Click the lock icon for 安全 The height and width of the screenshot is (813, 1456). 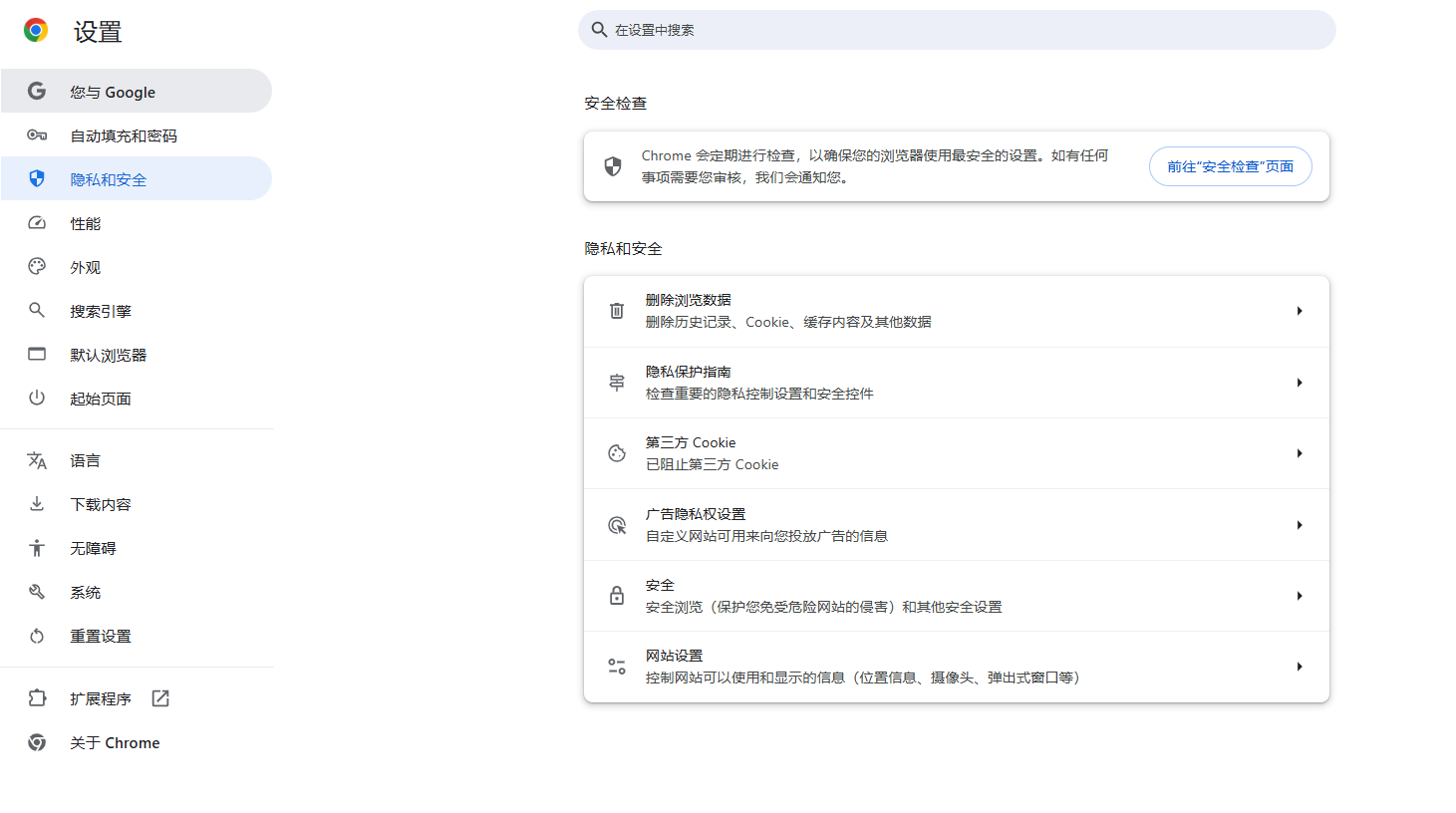617,596
